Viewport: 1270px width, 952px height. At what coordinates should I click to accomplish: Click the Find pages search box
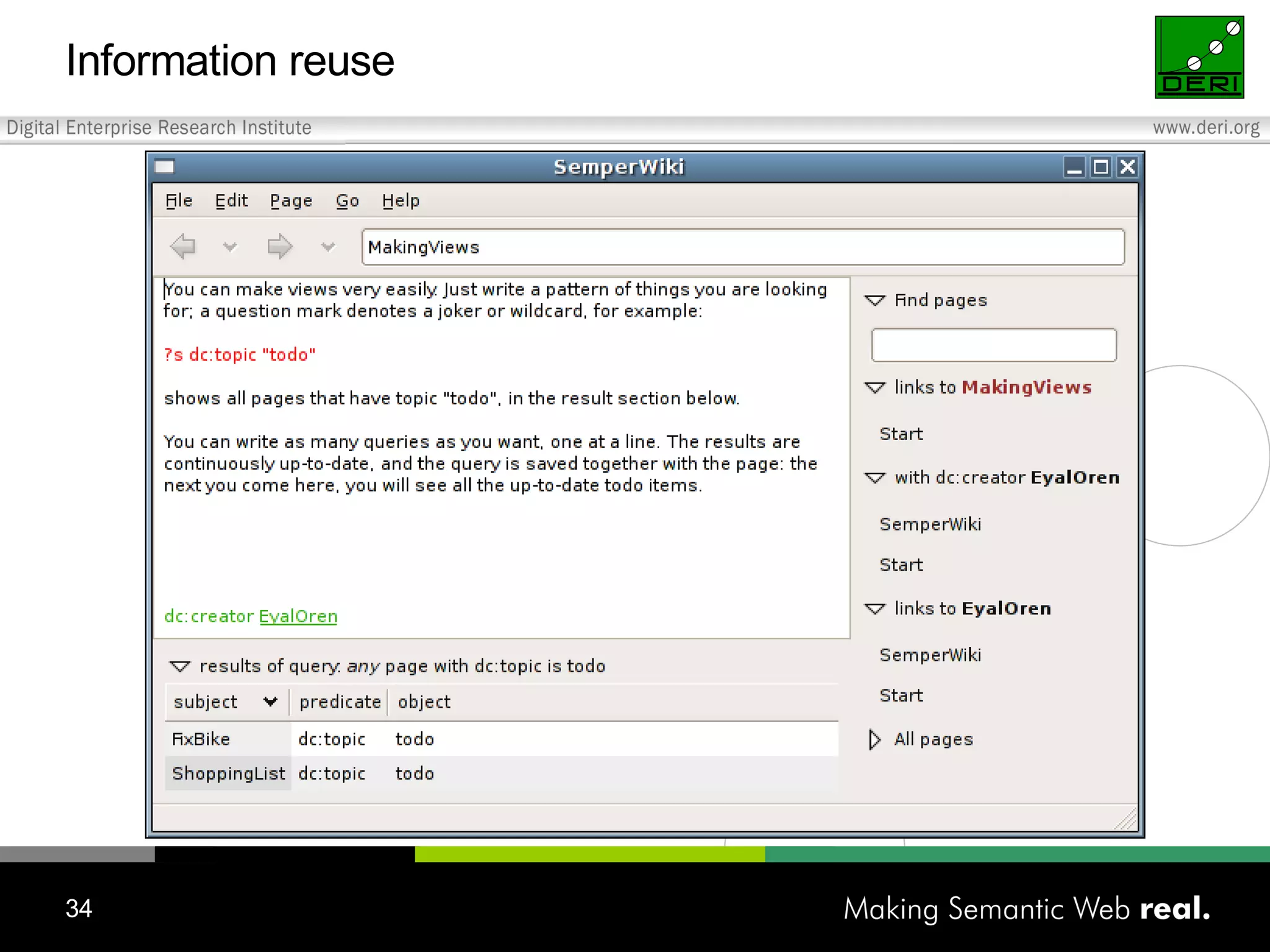(993, 345)
